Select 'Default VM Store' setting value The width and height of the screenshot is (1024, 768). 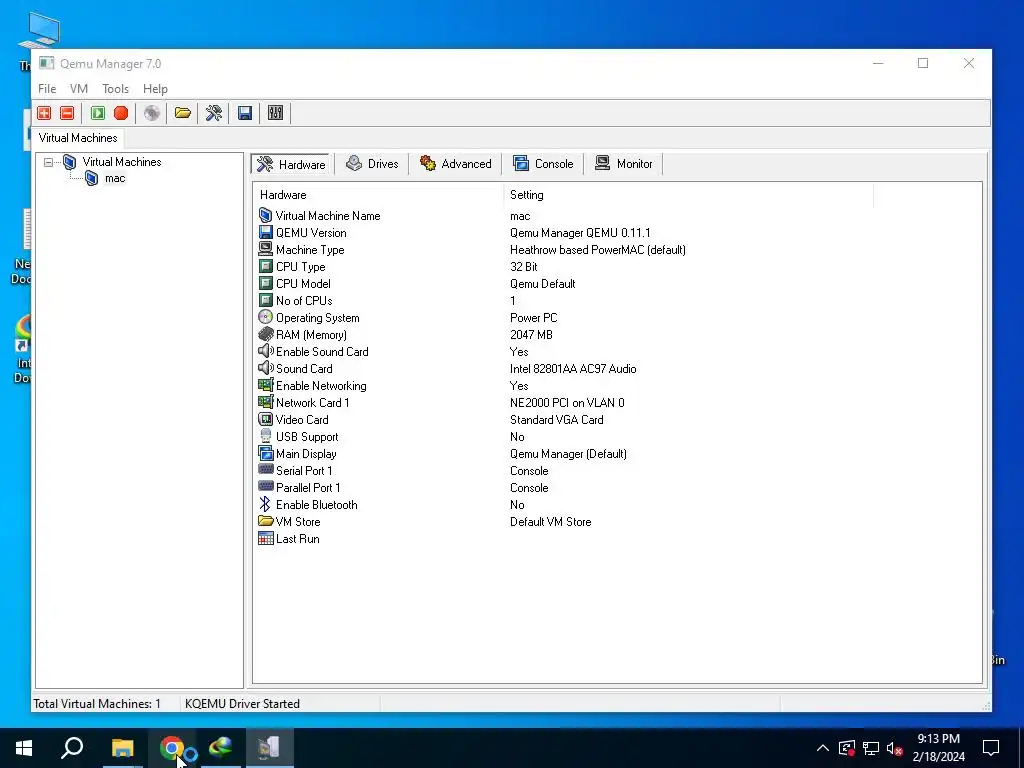point(551,522)
